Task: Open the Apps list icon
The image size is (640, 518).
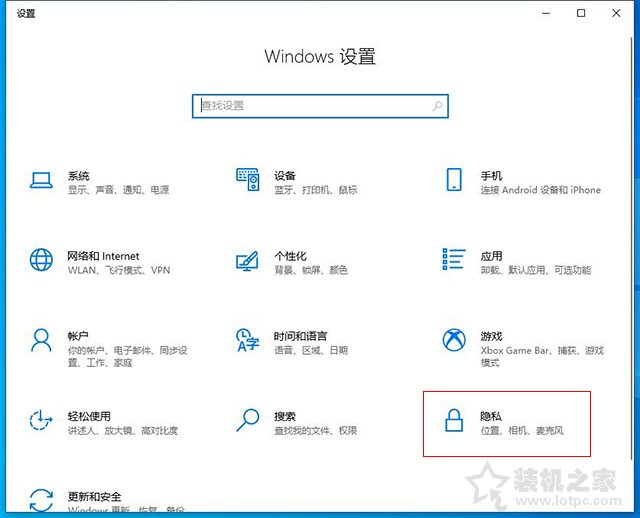Action: tap(453, 259)
